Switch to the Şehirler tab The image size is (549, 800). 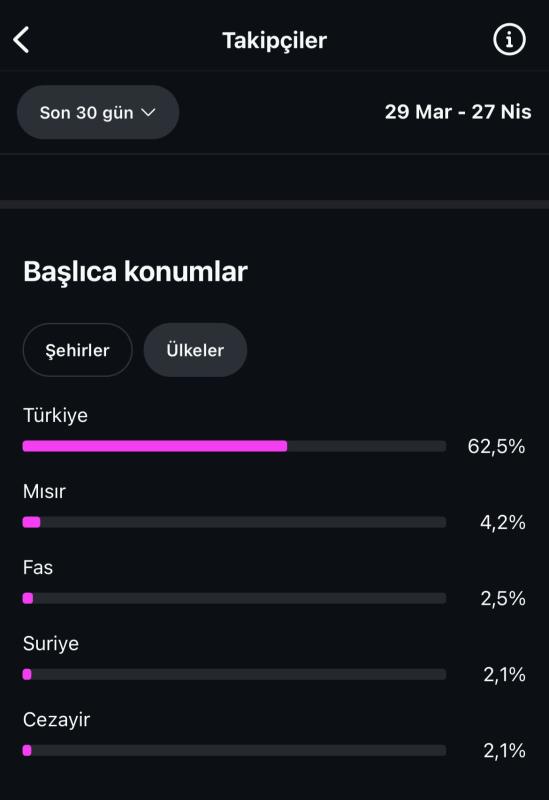[x=78, y=350]
